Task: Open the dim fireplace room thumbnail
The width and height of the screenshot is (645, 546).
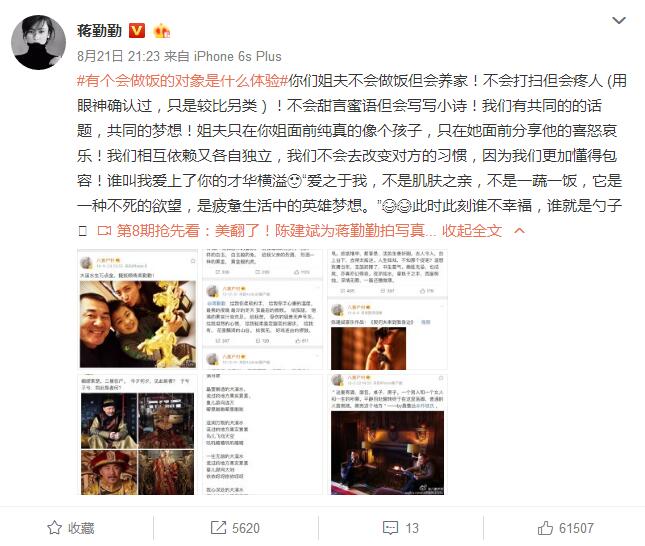Action: 387,434
